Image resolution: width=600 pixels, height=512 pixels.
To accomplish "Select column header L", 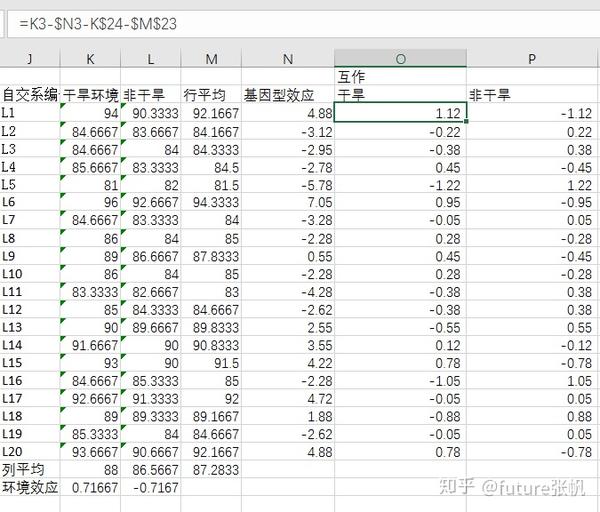I will (151, 59).
